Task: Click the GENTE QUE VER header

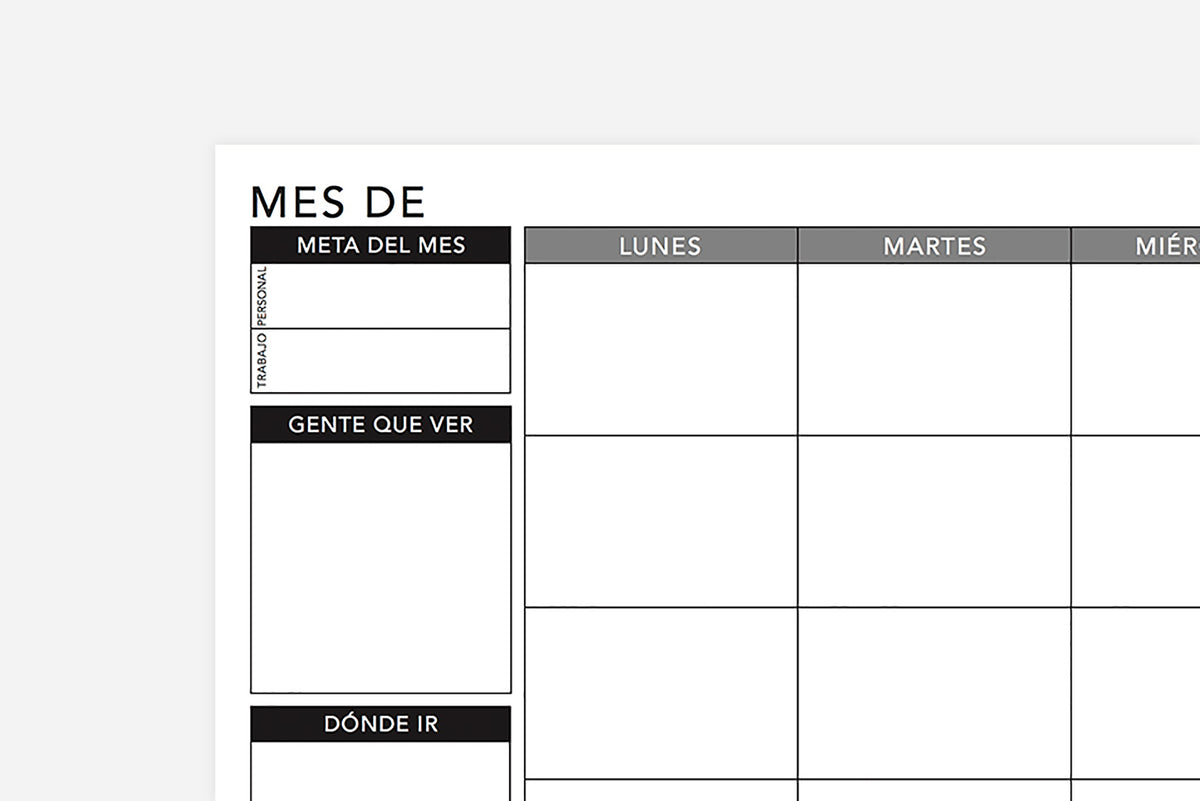Action: (381, 425)
